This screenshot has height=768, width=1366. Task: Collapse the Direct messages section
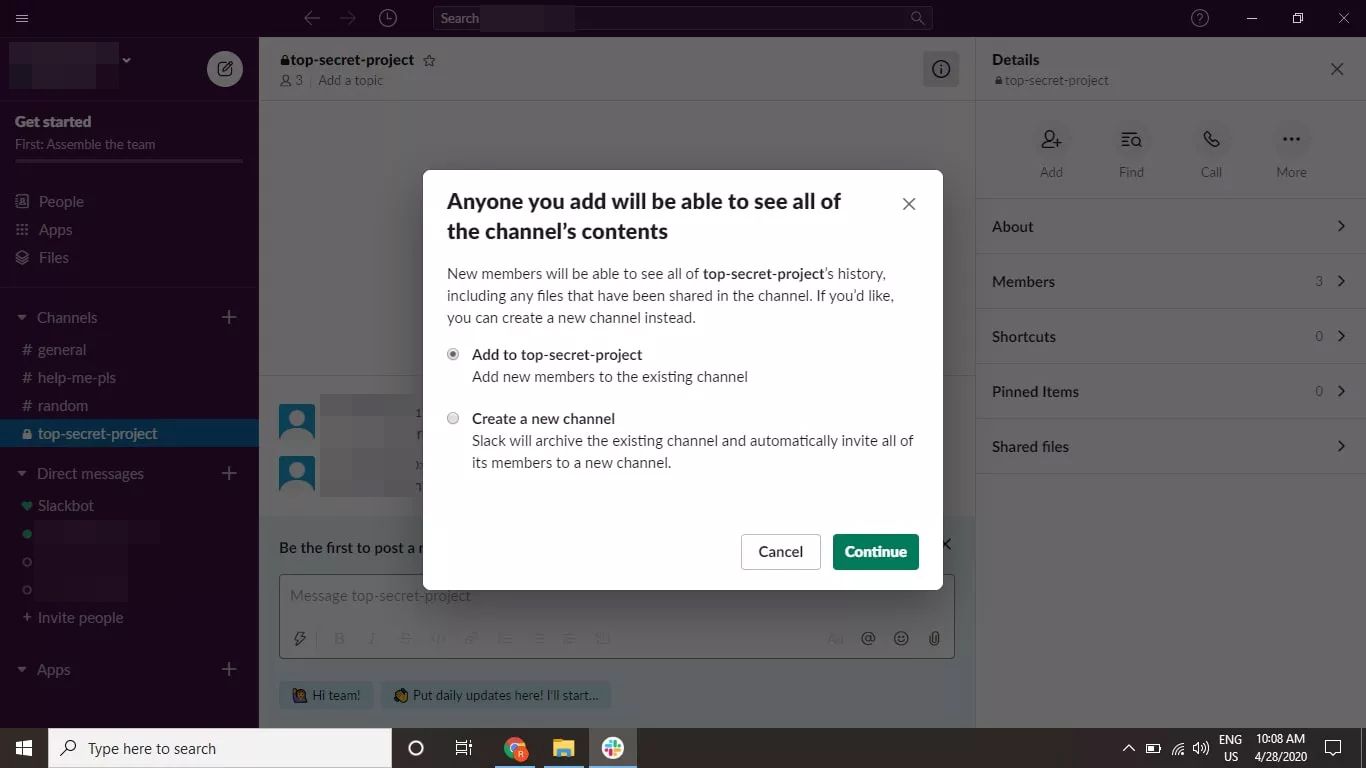(x=22, y=473)
